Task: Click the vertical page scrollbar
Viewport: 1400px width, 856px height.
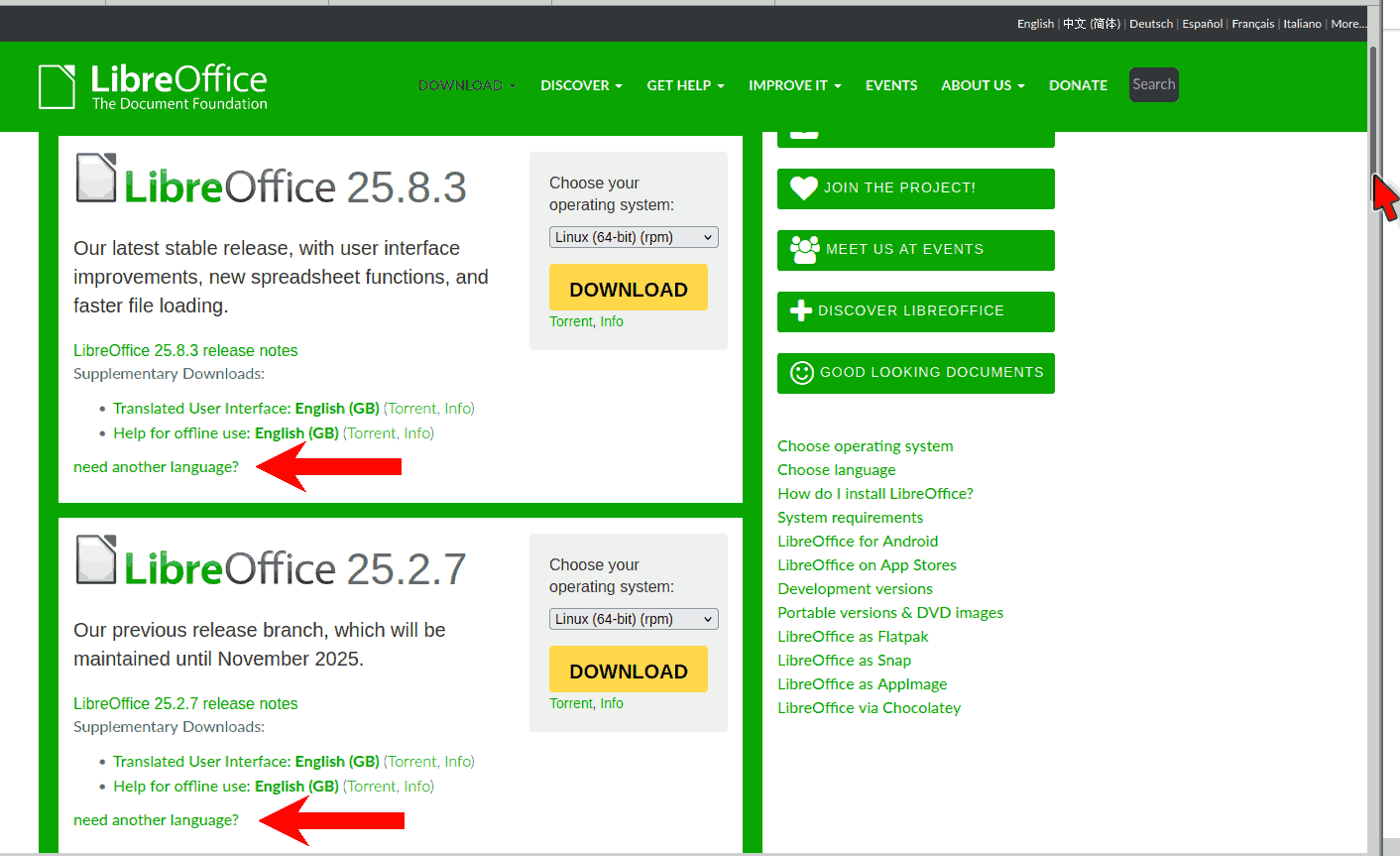Action: pyautogui.click(x=1373, y=109)
